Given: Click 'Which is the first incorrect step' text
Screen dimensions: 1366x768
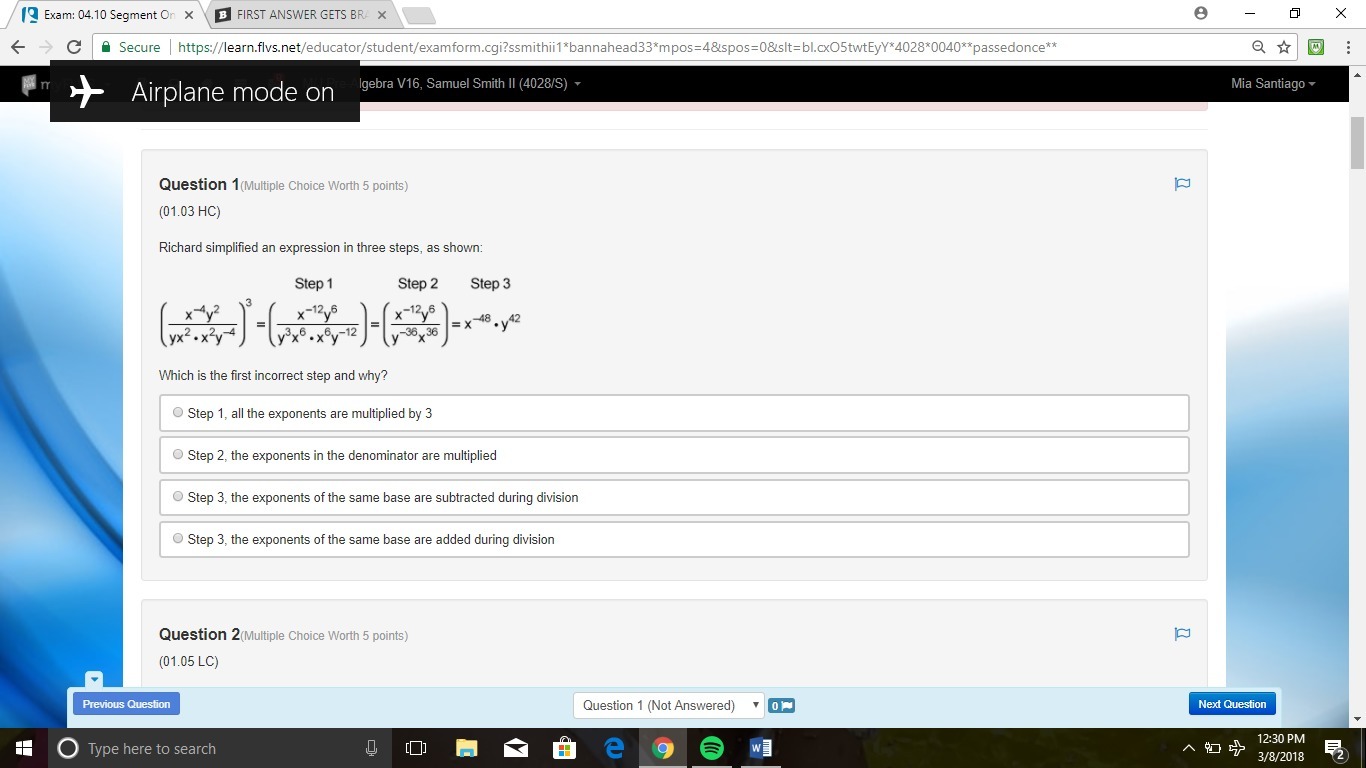Looking at the screenshot, I should (273, 375).
